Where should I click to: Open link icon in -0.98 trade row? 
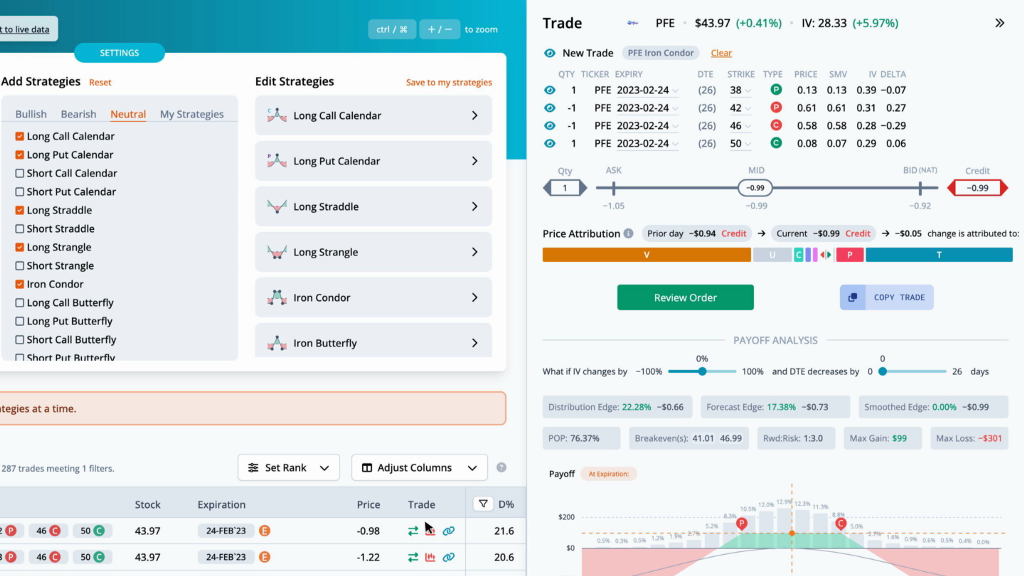coord(449,531)
